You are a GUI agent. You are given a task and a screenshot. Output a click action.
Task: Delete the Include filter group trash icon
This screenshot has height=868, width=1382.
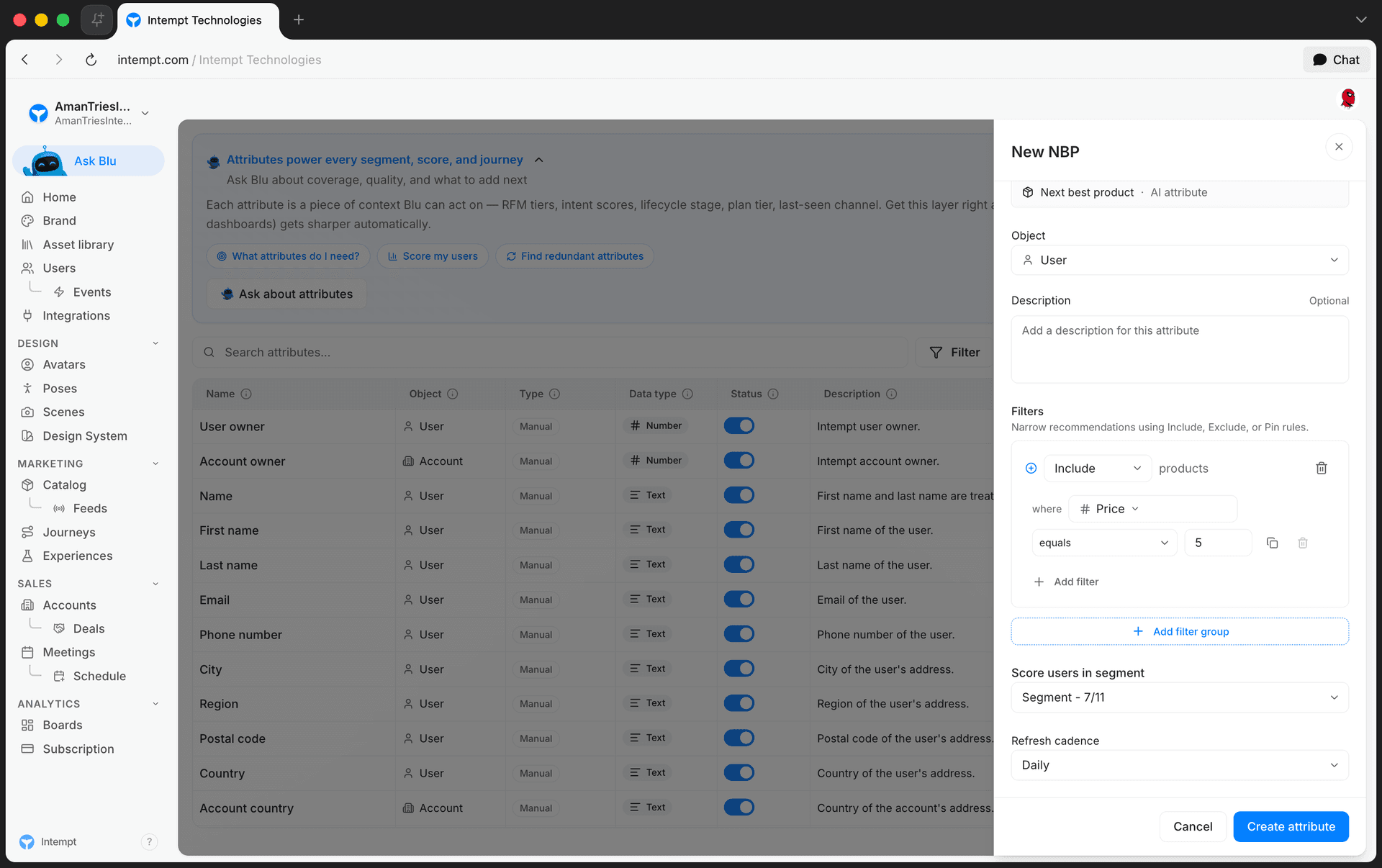tap(1322, 469)
